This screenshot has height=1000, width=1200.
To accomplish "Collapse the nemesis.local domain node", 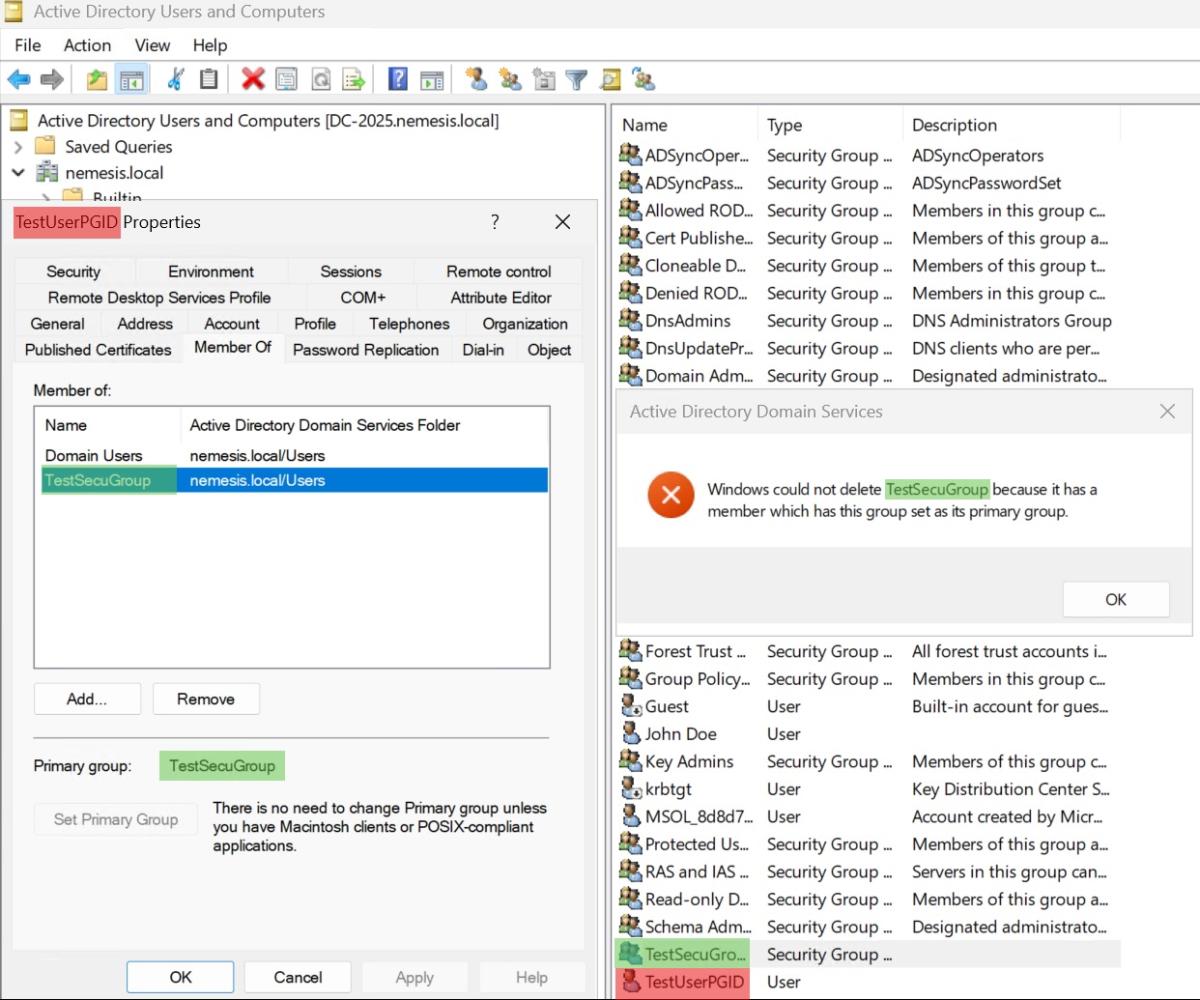I will point(18,172).
